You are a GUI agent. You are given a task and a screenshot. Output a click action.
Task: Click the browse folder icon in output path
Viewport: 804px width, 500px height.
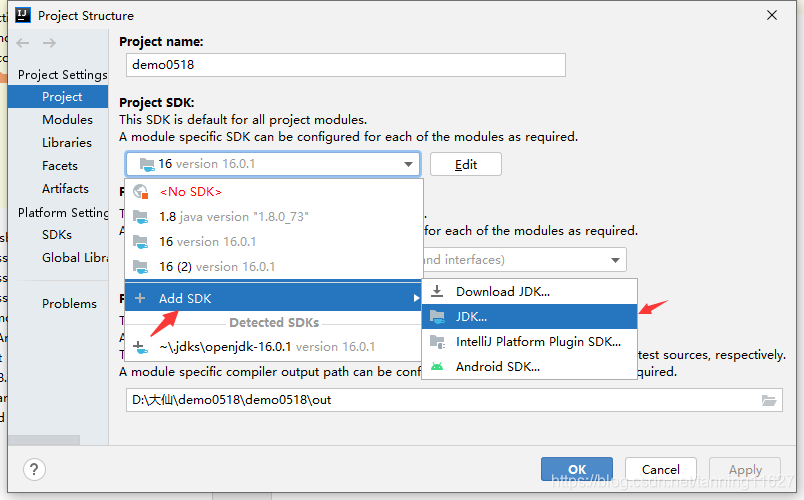[768, 400]
